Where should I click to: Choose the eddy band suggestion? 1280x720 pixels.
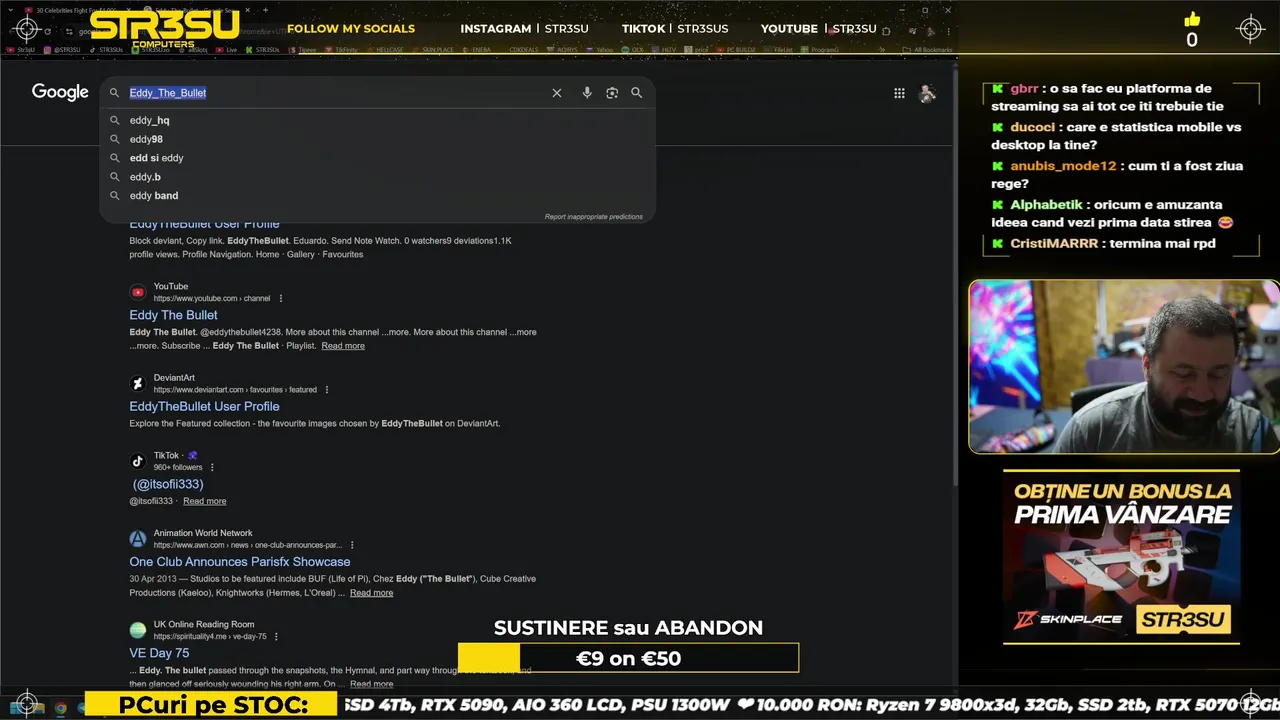(378, 196)
